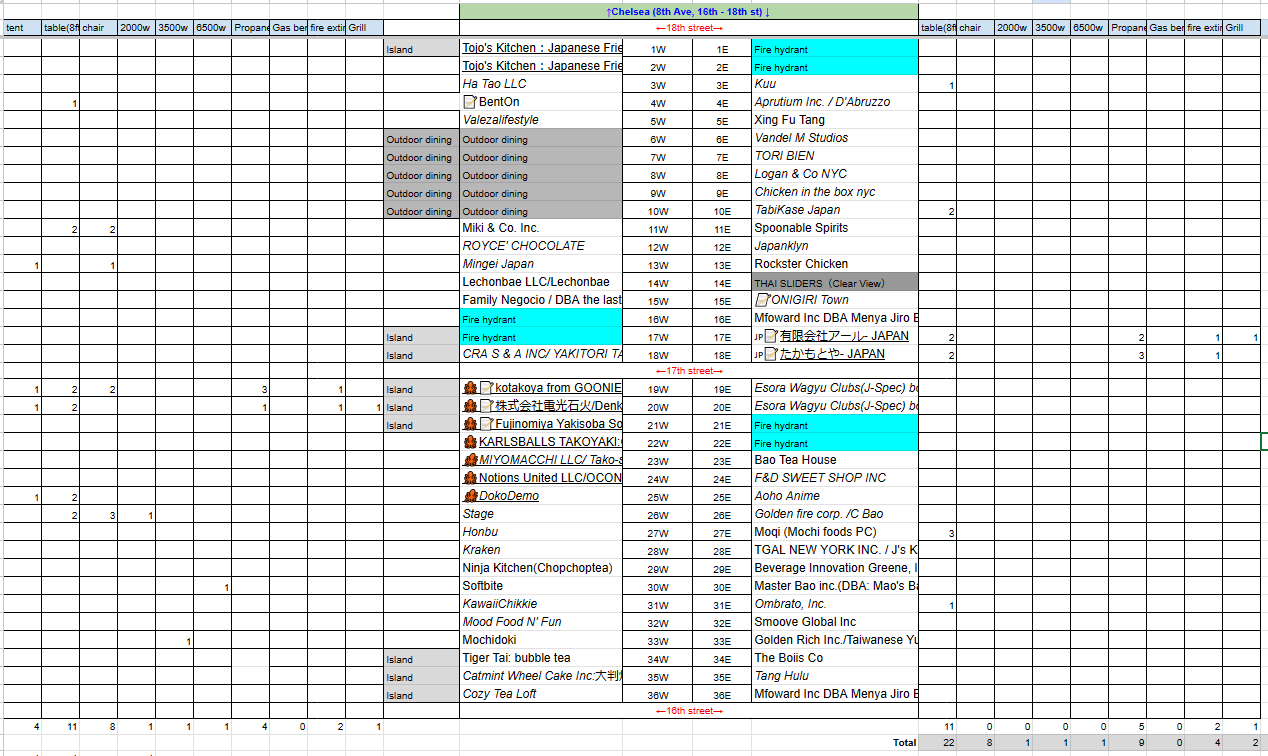This screenshot has width=1268, height=756.
Task: Select the TabiKase Japan cell
Action: 835,210
